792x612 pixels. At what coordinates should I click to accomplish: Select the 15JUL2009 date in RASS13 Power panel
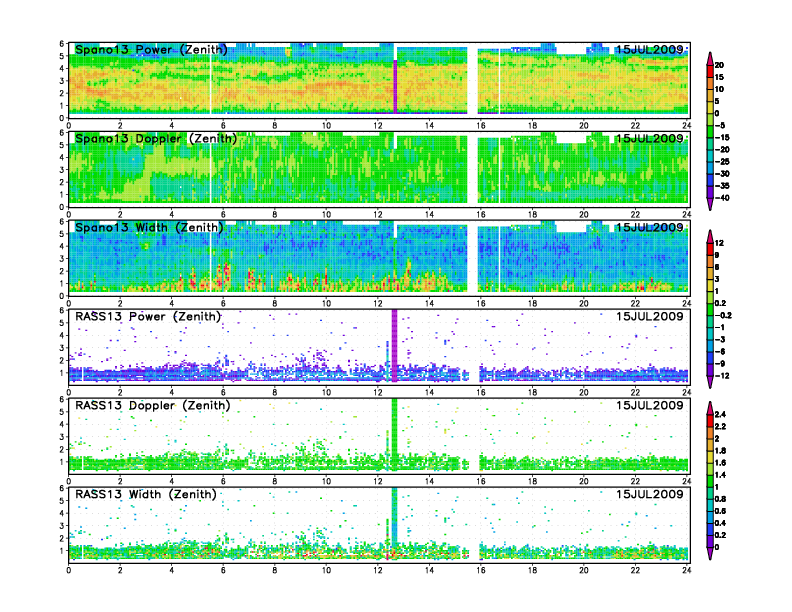(649, 317)
